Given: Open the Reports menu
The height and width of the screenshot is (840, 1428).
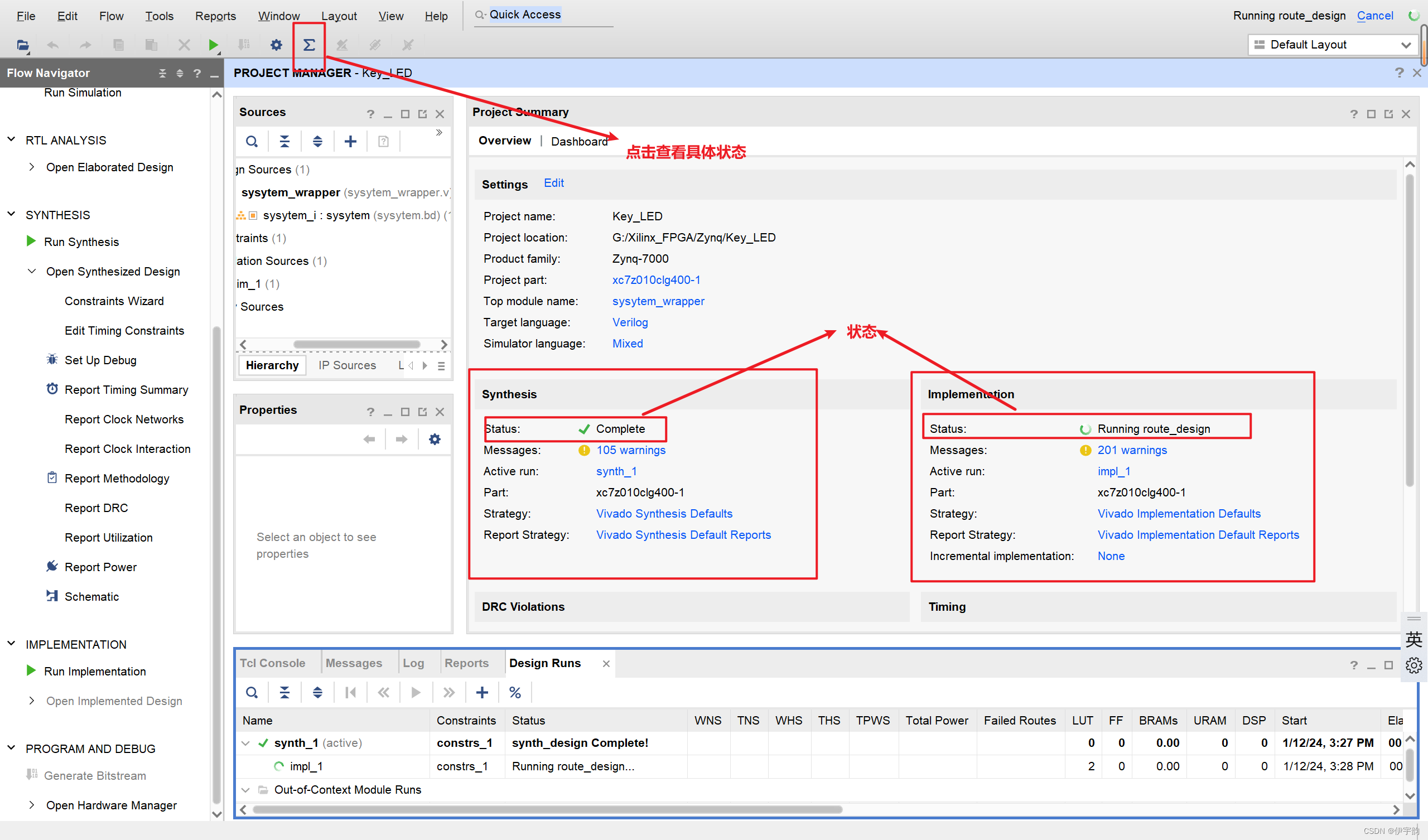Looking at the screenshot, I should tap(215, 16).
